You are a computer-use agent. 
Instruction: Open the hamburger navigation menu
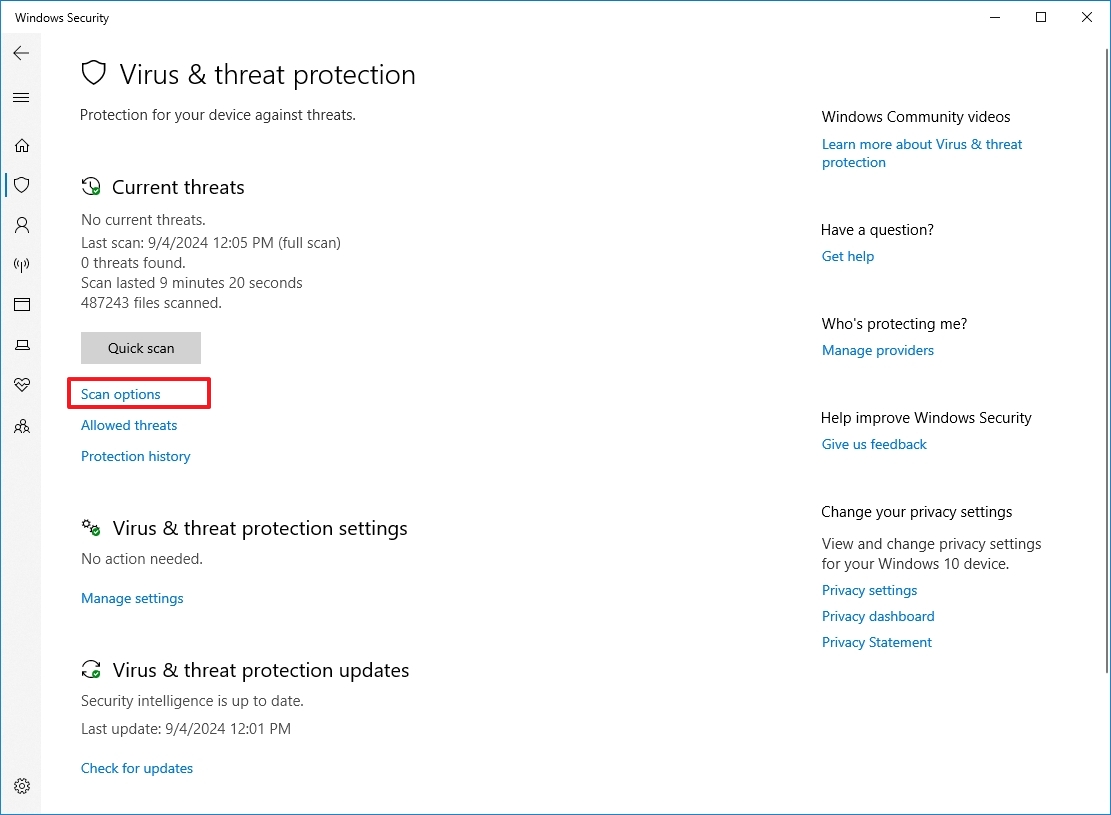click(x=21, y=98)
